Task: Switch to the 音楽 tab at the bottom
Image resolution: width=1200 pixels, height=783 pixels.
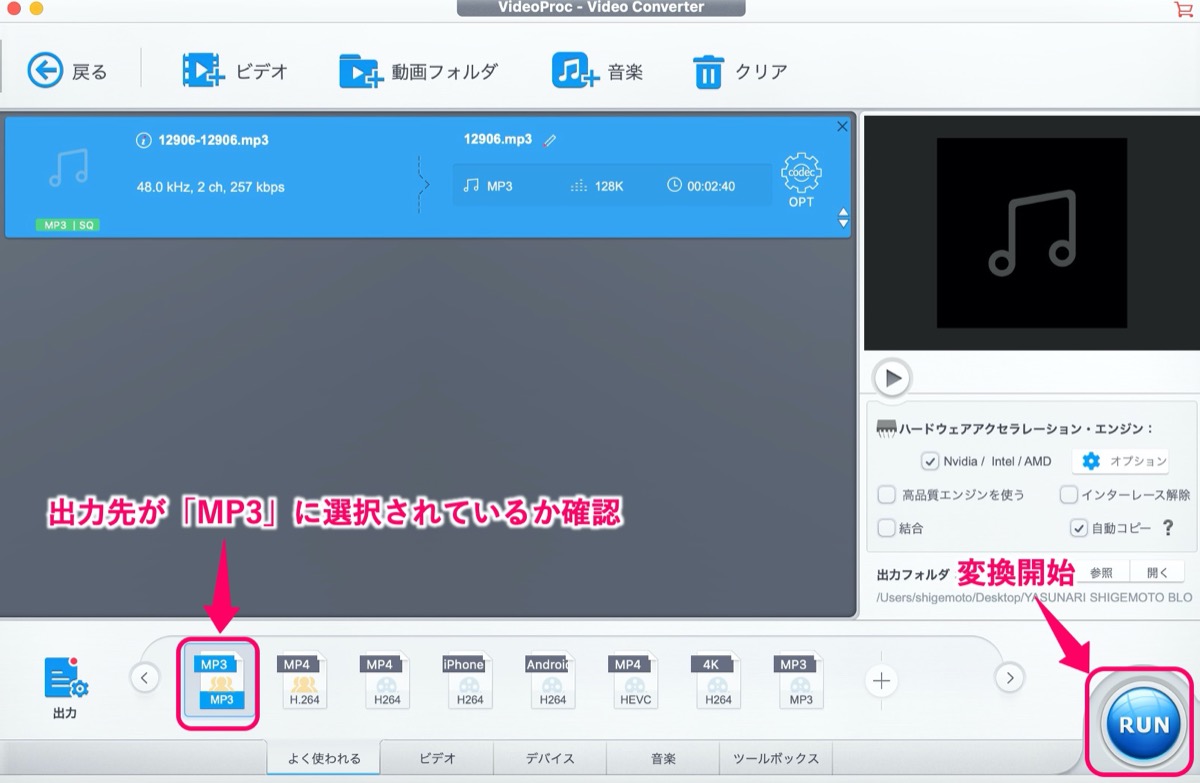Action: pos(663,757)
